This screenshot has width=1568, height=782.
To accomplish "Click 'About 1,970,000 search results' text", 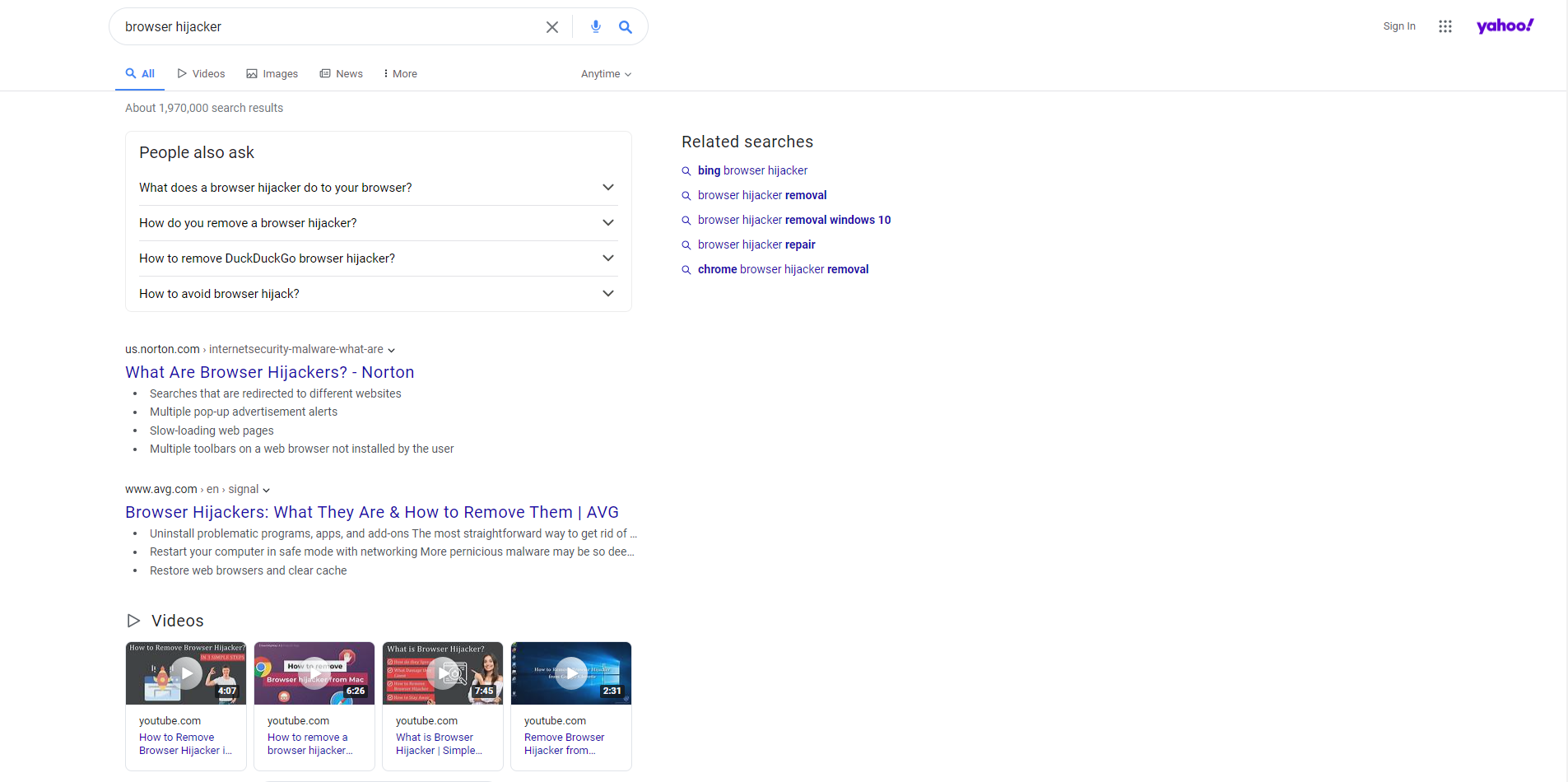I will [204, 108].
